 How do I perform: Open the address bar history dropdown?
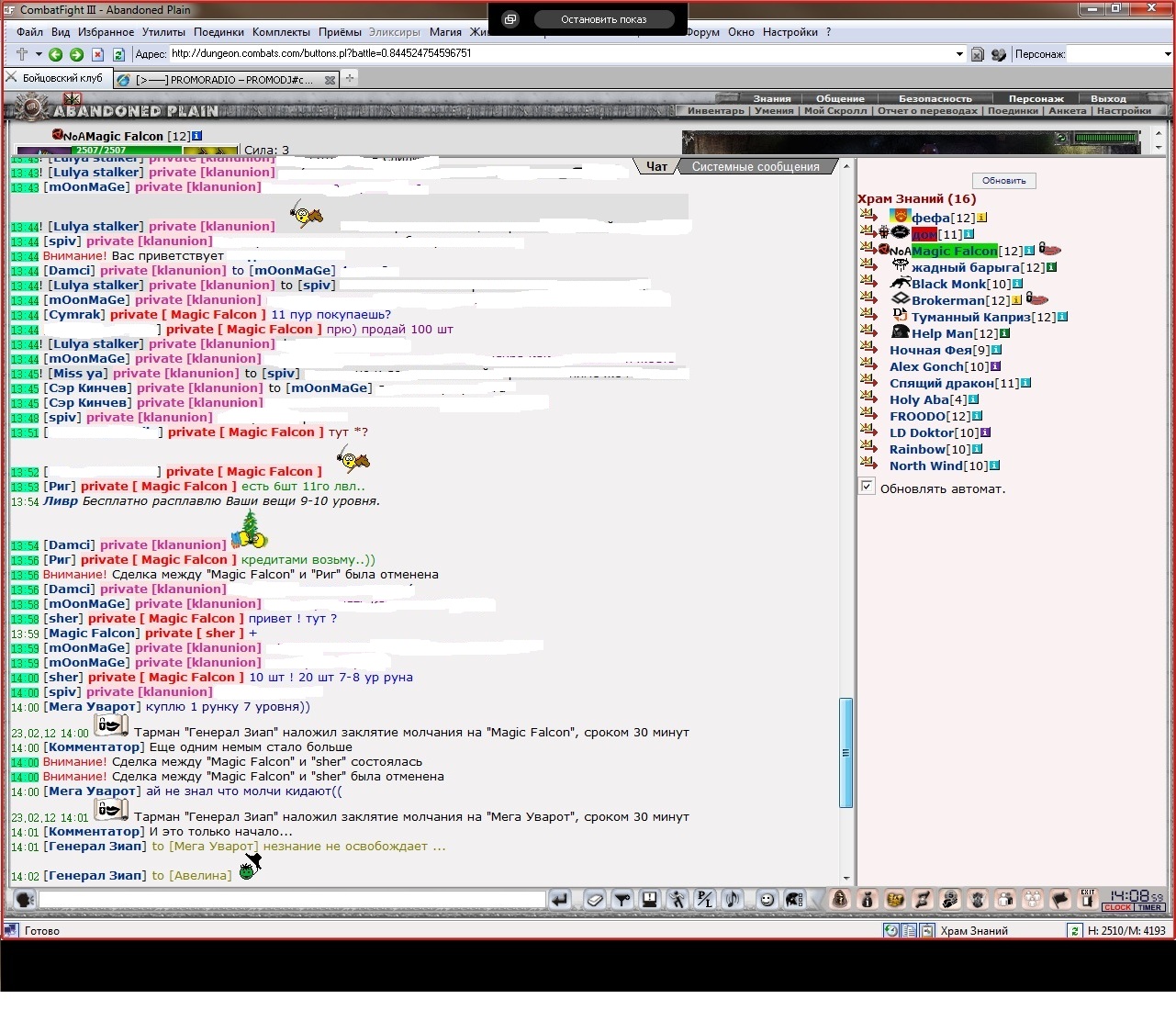960,54
